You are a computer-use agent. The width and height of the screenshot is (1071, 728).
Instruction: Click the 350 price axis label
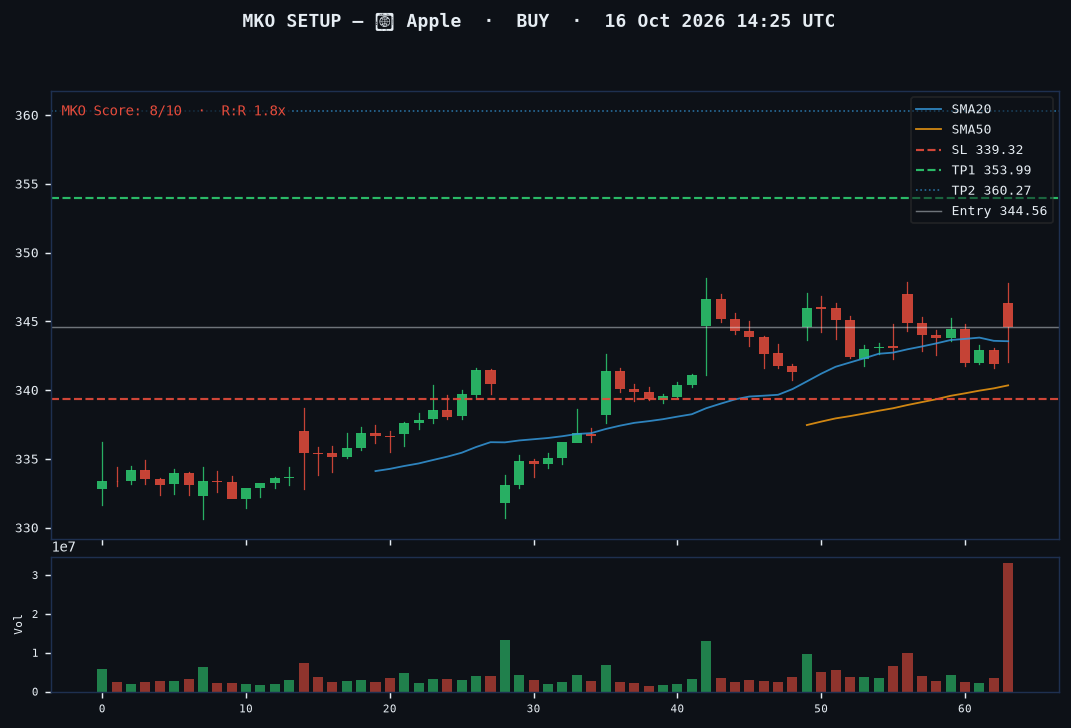tap(27, 253)
